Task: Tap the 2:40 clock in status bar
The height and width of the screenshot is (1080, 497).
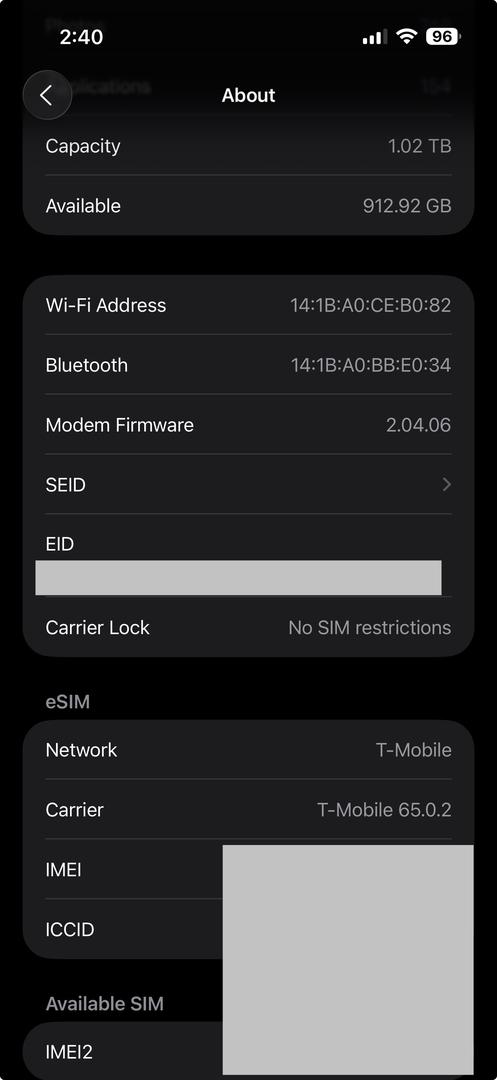Action: [81, 37]
